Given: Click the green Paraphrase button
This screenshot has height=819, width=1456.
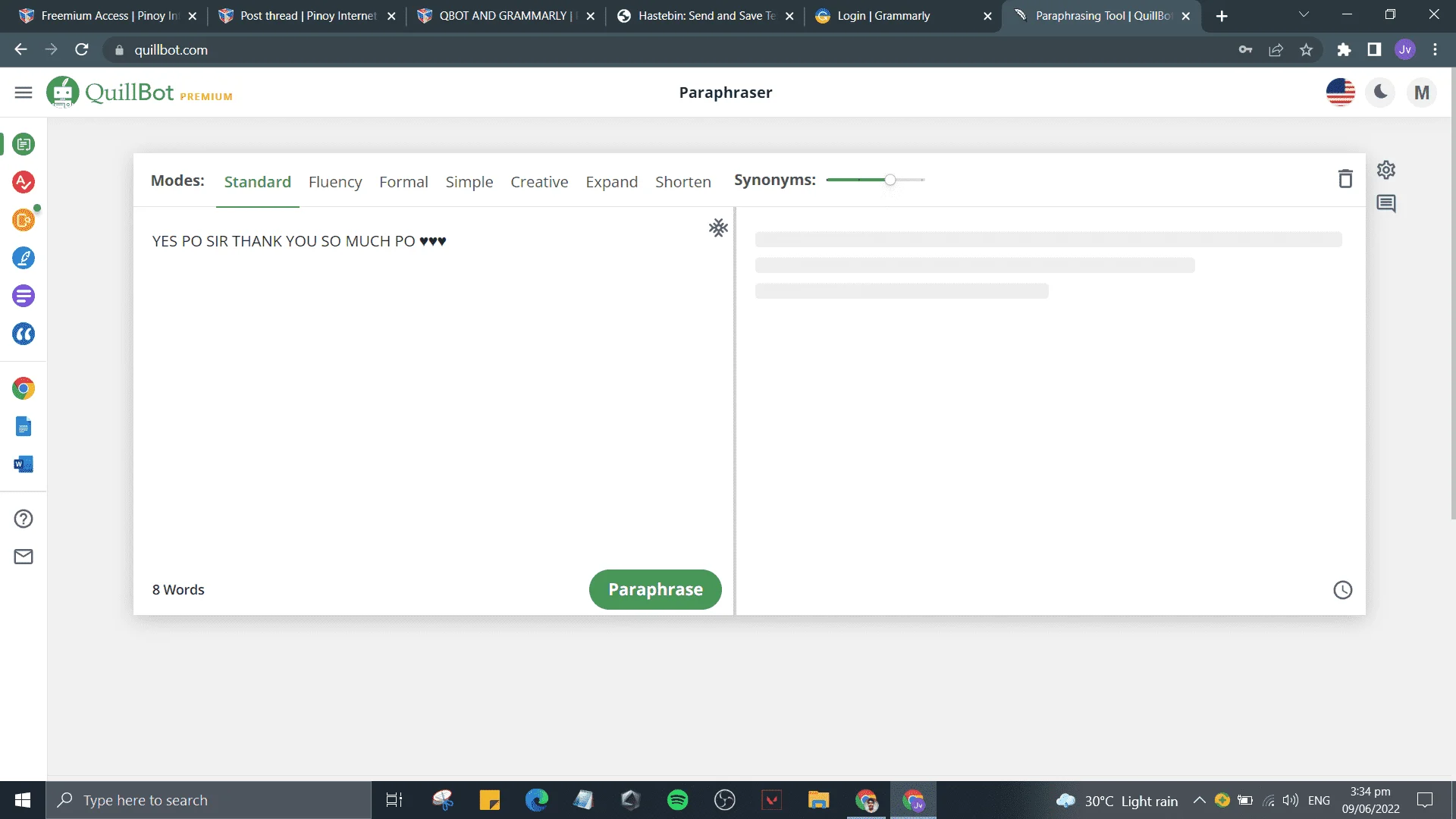Looking at the screenshot, I should (655, 589).
